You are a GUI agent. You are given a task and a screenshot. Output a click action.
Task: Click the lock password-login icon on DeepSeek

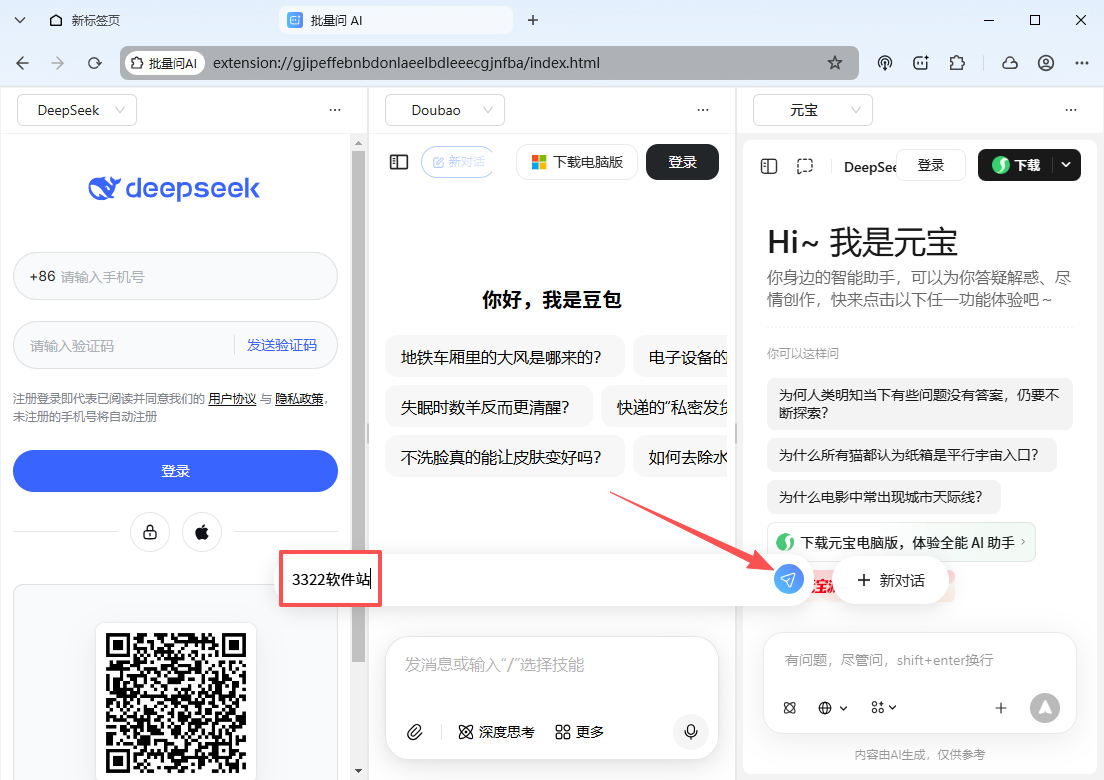coord(150,533)
